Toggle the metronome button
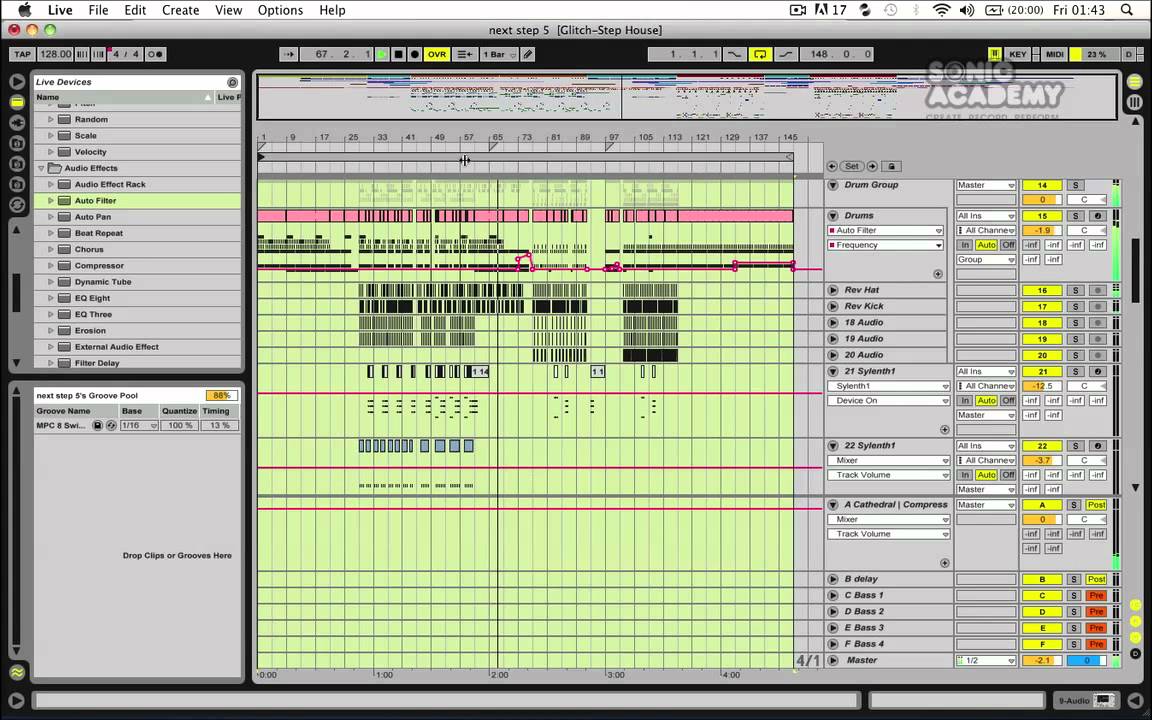 click(156, 54)
